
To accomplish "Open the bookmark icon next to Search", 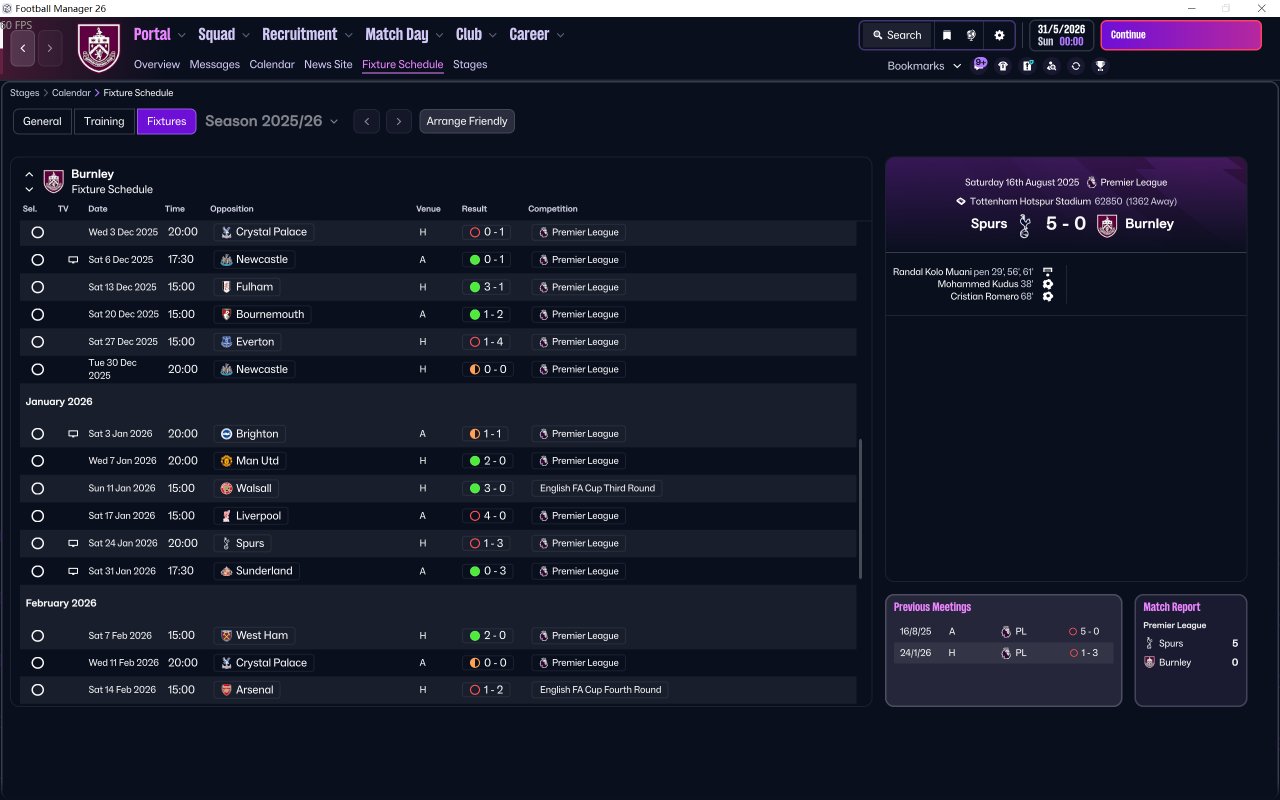I will point(947,35).
